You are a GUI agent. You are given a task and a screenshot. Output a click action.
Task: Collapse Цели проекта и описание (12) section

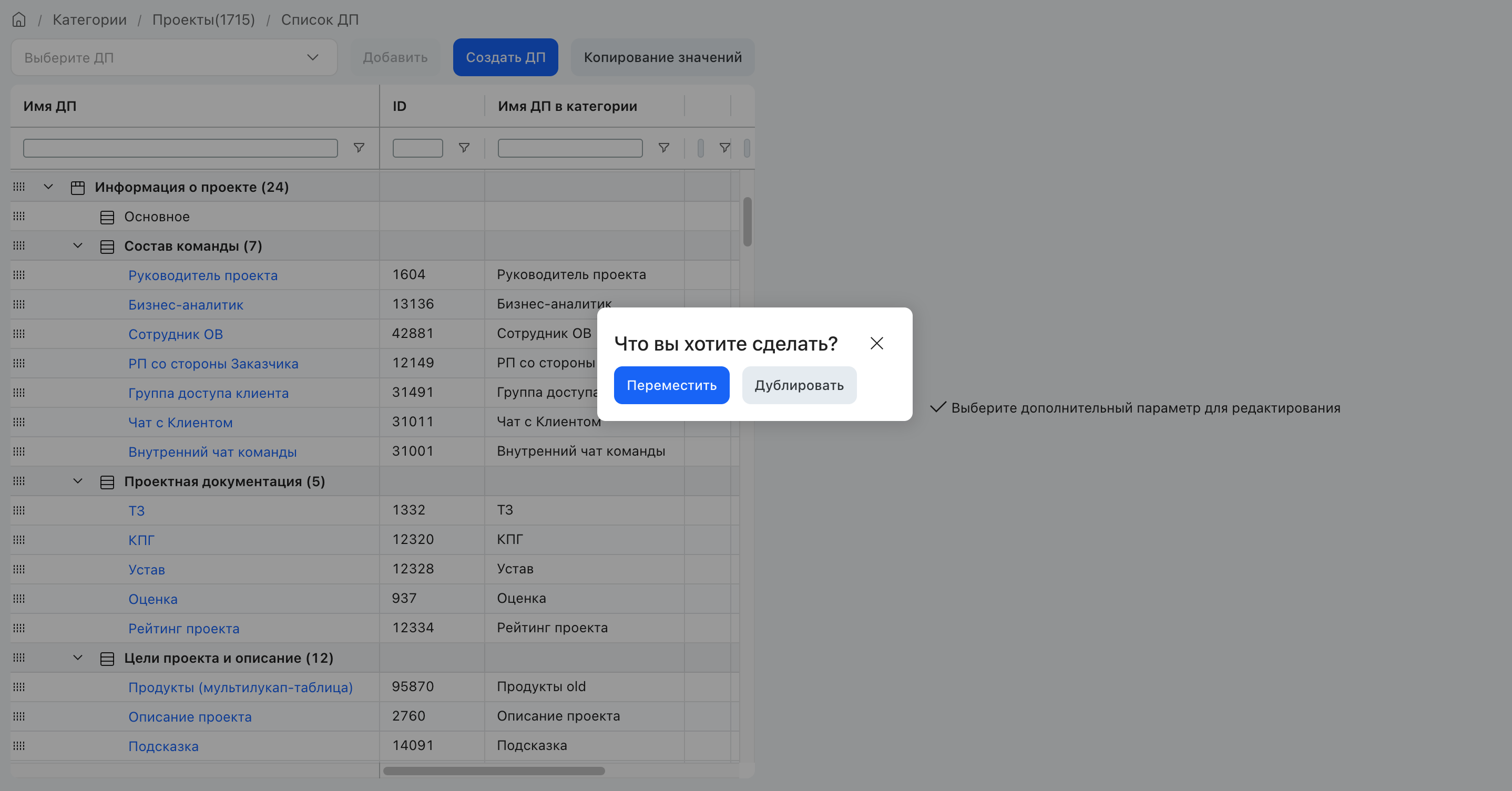(77, 658)
